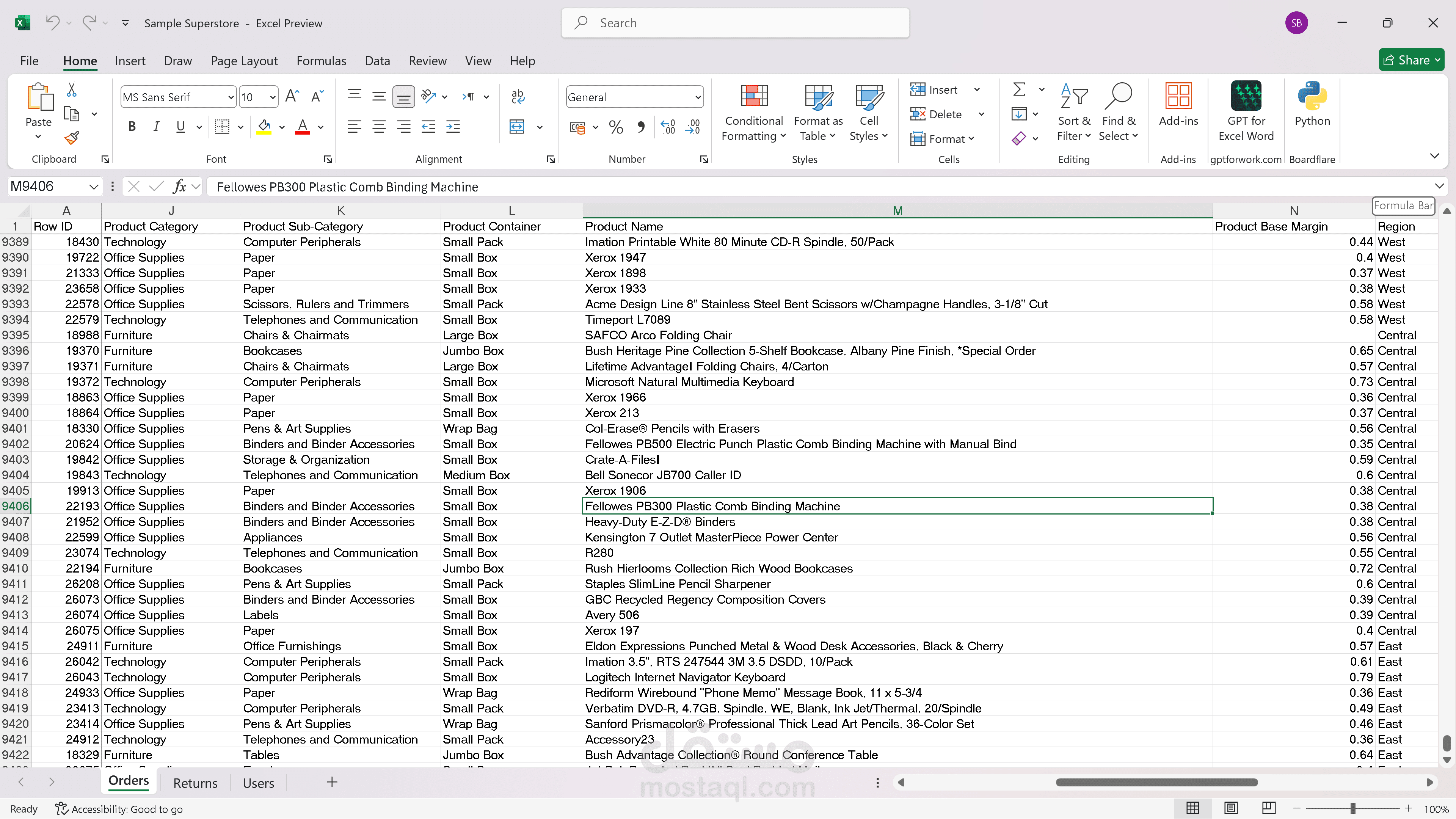Click the Wrap Text icon
The width and height of the screenshot is (1456, 819).
[x=517, y=97]
